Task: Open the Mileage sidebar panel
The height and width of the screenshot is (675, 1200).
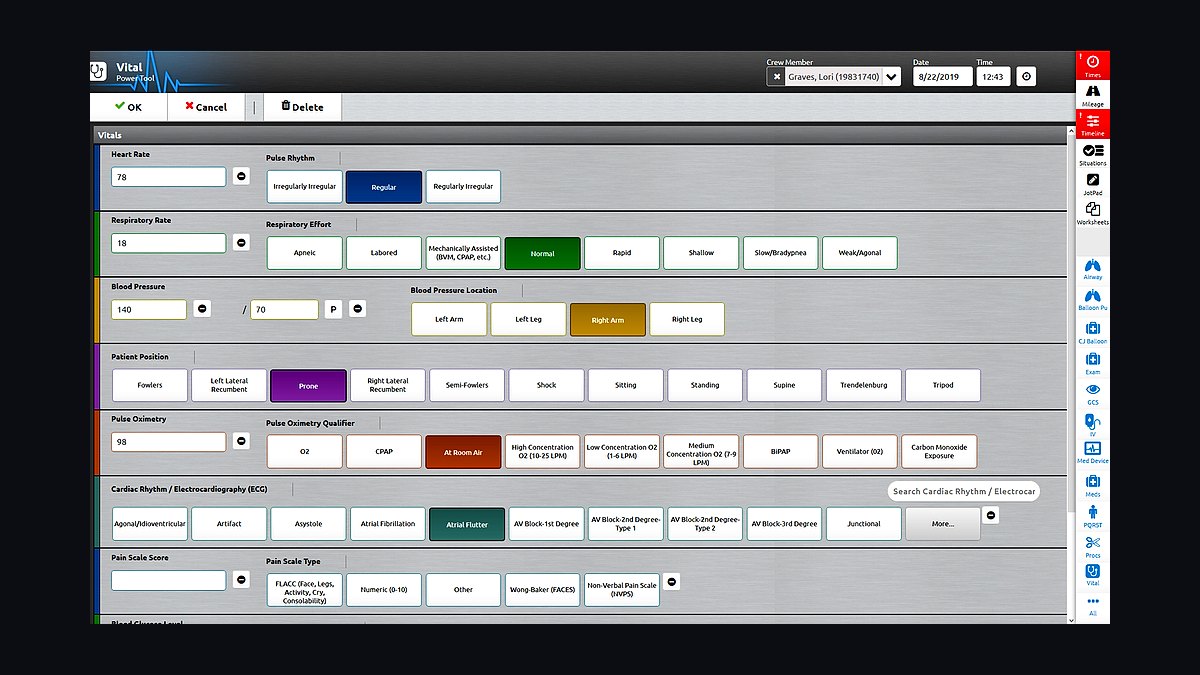Action: [1092, 94]
